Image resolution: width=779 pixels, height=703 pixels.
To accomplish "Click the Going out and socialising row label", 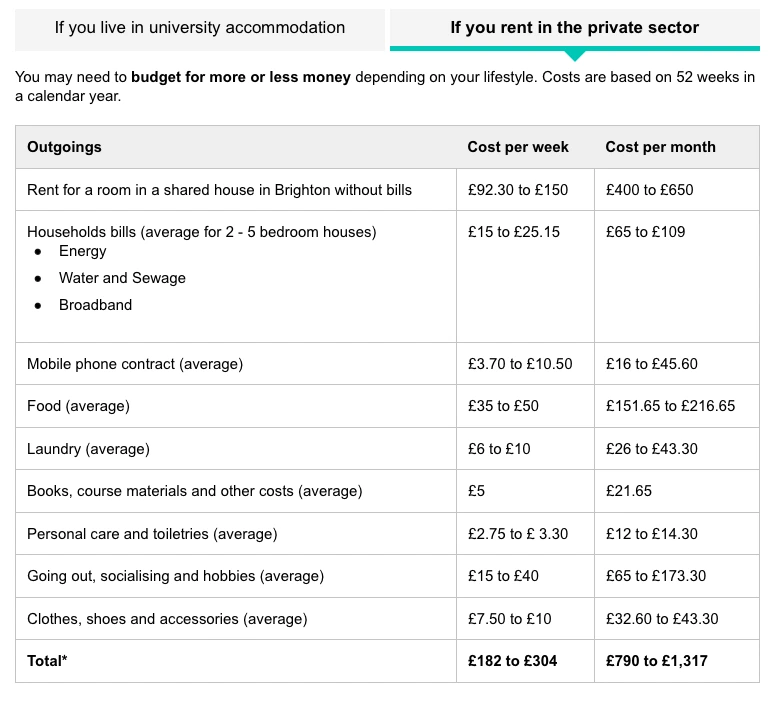I will tap(175, 576).
